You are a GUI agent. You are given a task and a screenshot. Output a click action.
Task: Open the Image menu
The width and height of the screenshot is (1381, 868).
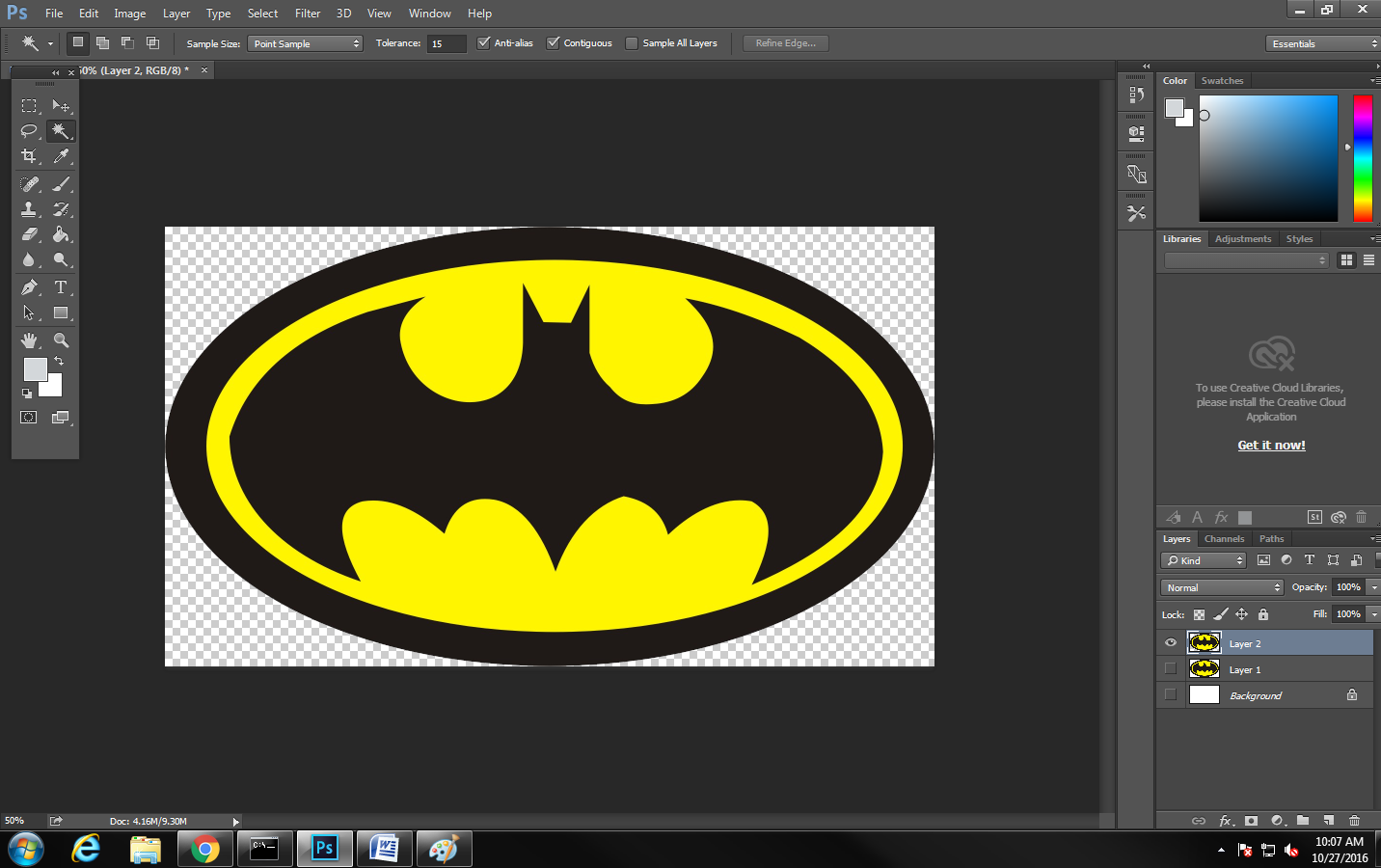click(x=130, y=14)
